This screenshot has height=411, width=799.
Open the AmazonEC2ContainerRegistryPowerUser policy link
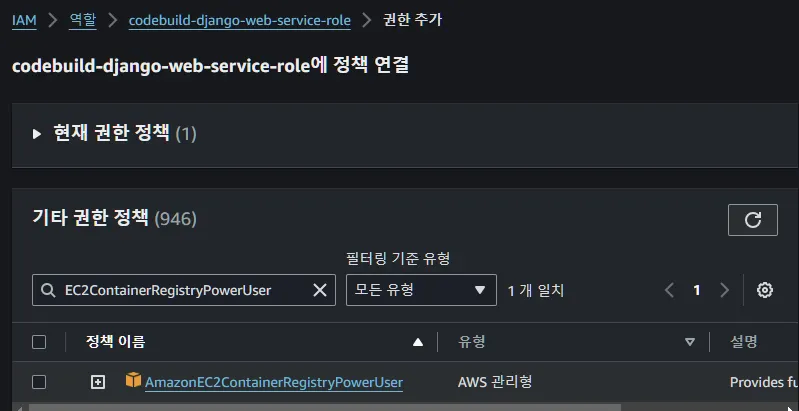(x=274, y=382)
